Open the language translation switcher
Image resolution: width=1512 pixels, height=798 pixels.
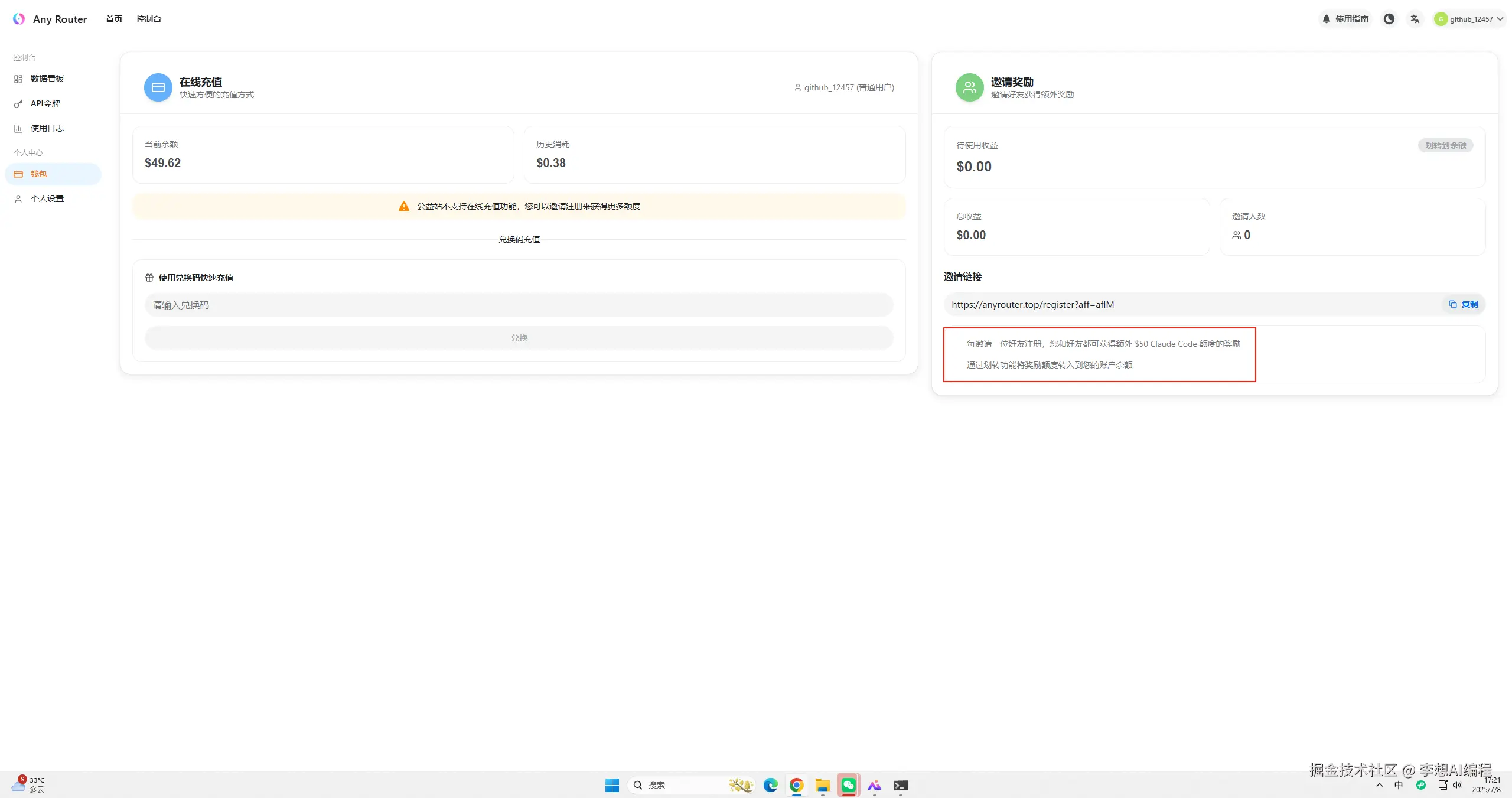(x=1415, y=19)
